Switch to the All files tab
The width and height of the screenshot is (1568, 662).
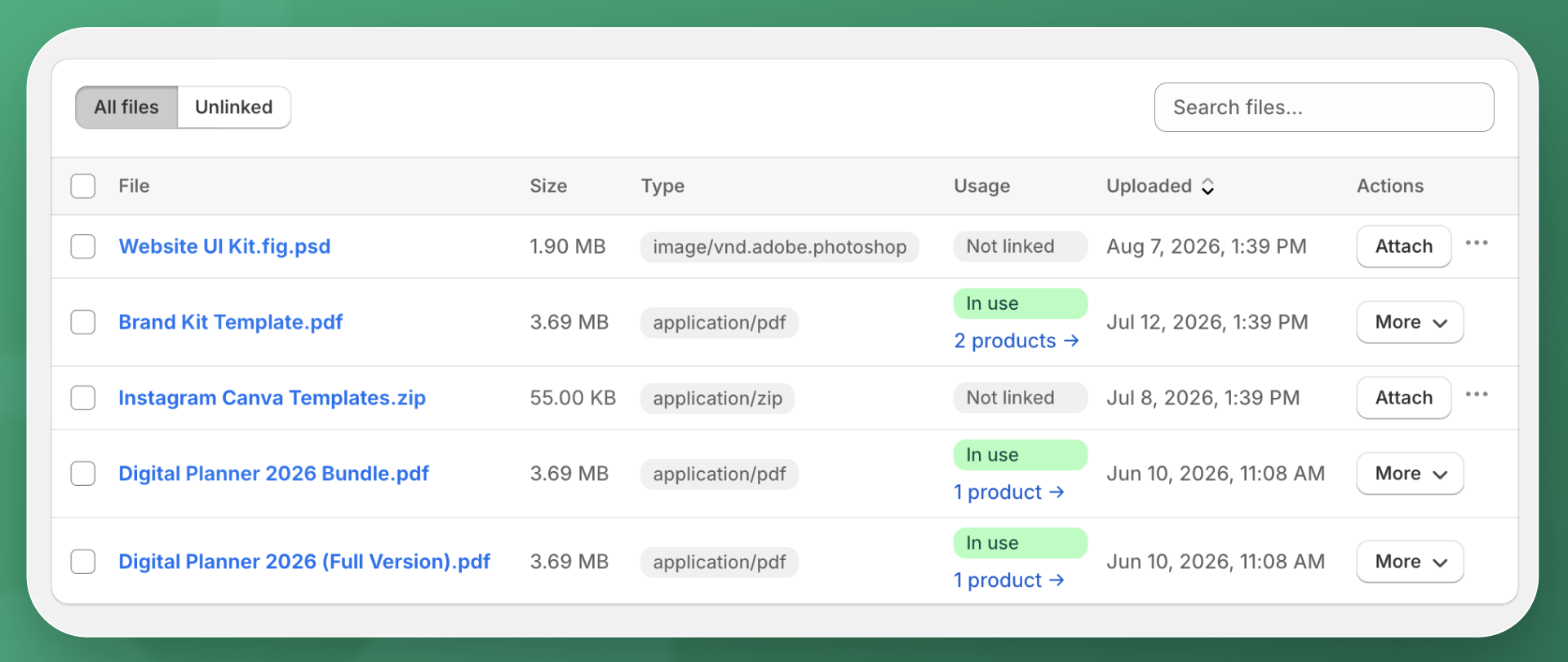point(126,107)
